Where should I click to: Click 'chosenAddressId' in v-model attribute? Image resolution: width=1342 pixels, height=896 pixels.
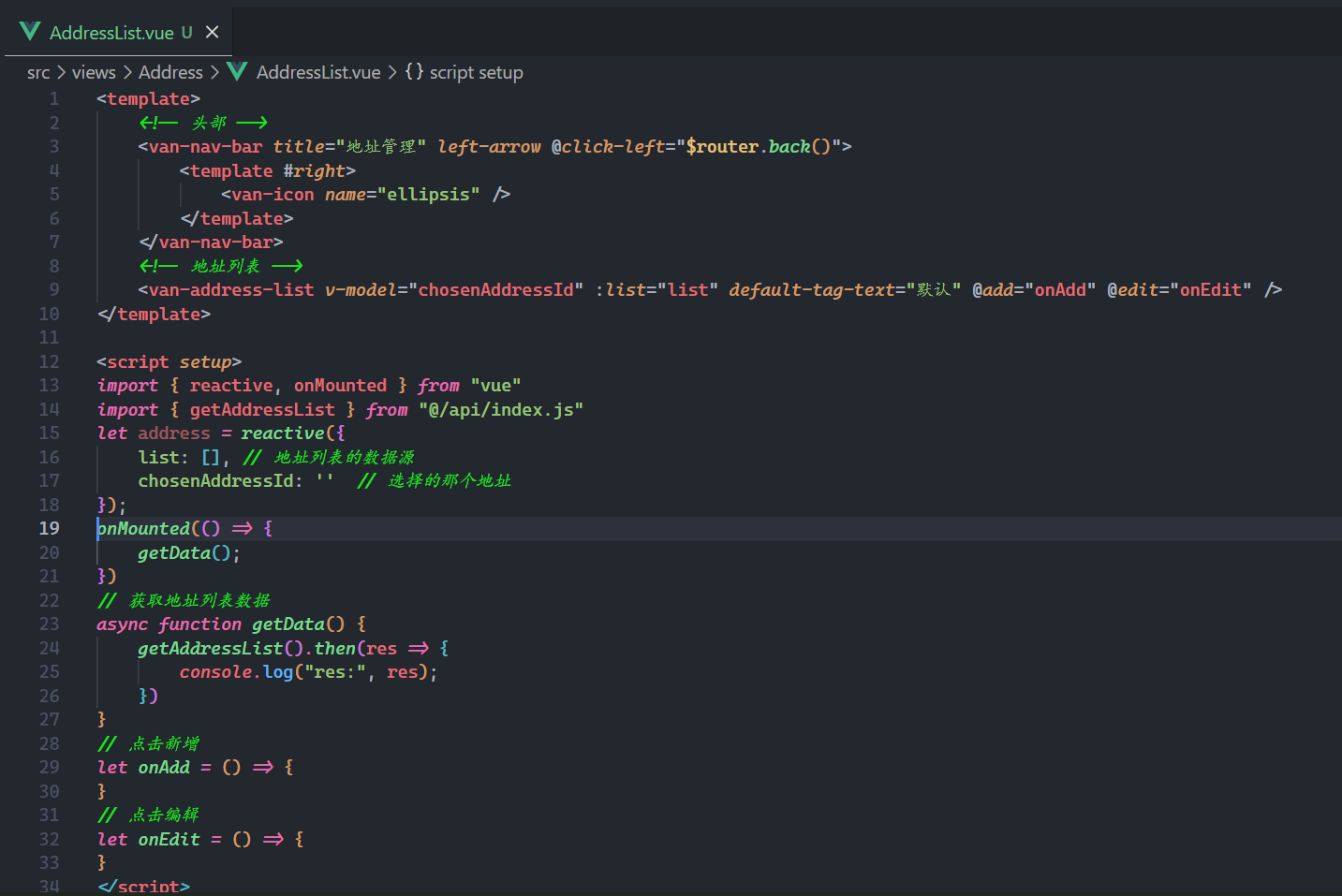[x=495, y=290]
